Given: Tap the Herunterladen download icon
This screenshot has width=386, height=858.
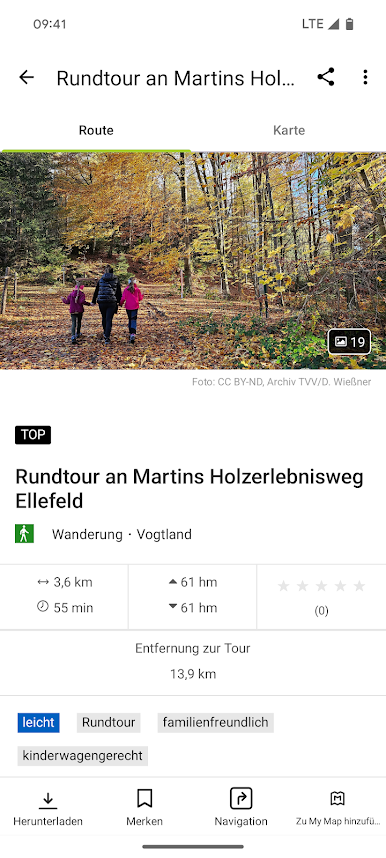Looking at the screenshot, I should point(48,808).
